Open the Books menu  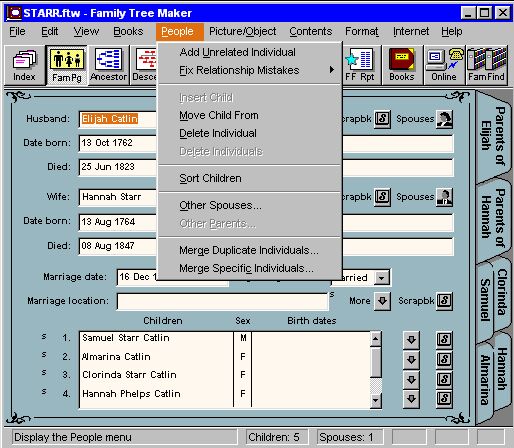128,31
